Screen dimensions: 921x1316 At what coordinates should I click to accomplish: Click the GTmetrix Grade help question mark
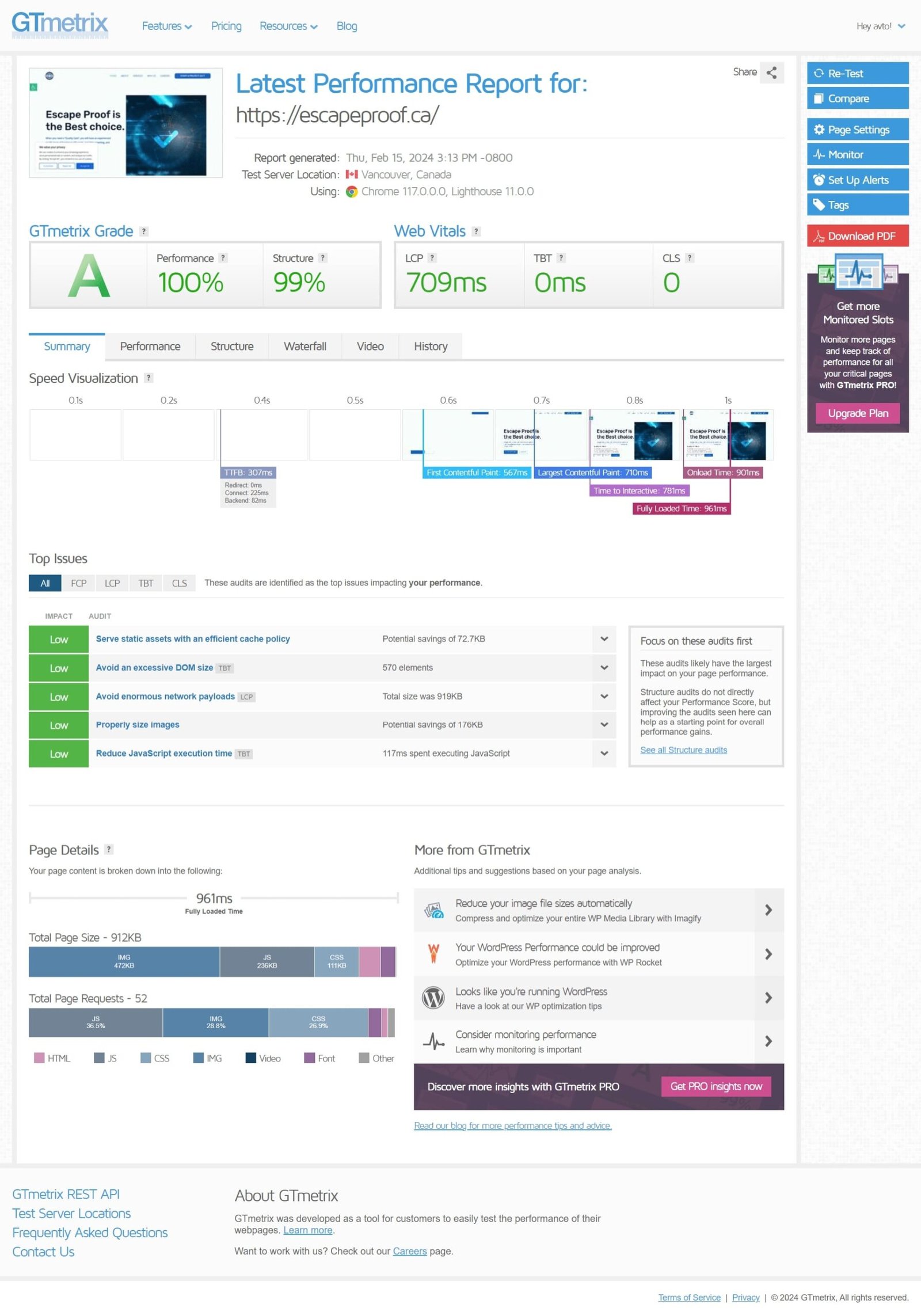click(x=144, y=231)
